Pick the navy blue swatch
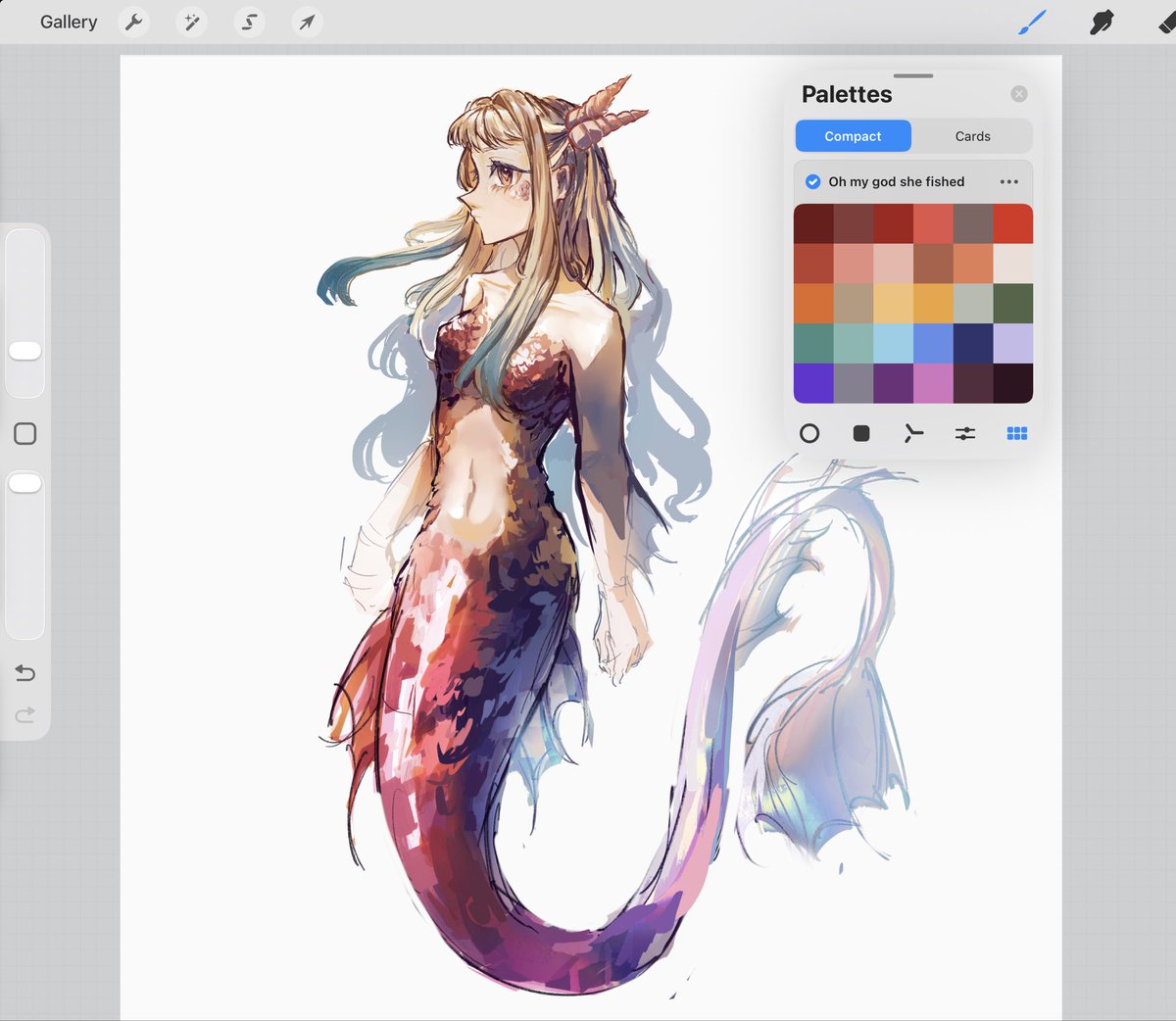The image size is (1176, 1021). pyautogui.click(x=973, y=344)
